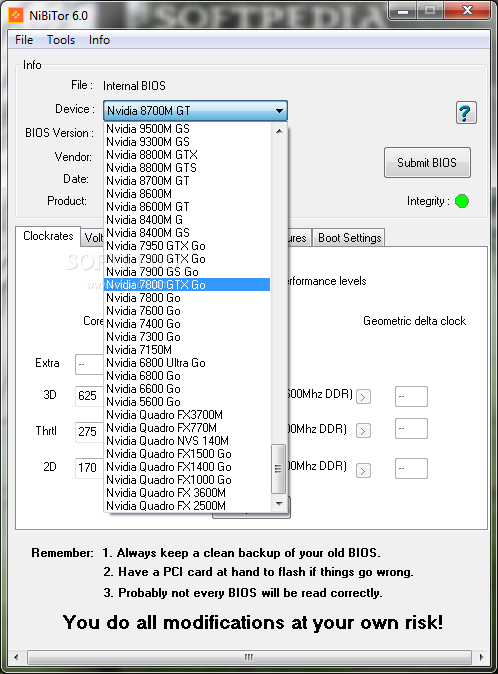Screen dimensions: 498x674
Task: Click the Thrtl core clock field showing 275
Action: 89,432
